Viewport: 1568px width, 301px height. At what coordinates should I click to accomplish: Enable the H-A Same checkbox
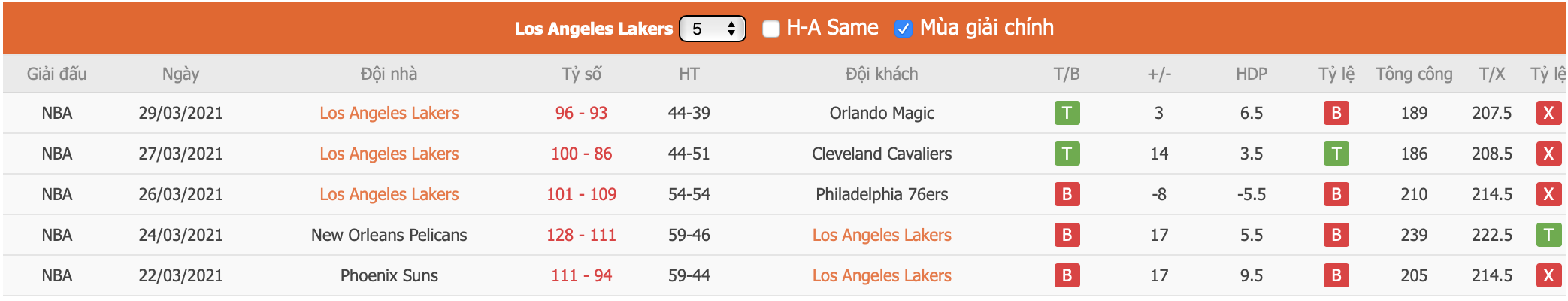771,29
